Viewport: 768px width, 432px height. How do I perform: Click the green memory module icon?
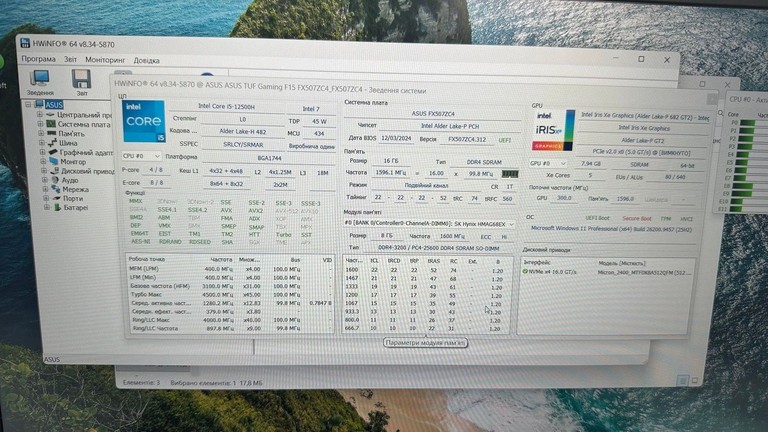click(509, 174)
